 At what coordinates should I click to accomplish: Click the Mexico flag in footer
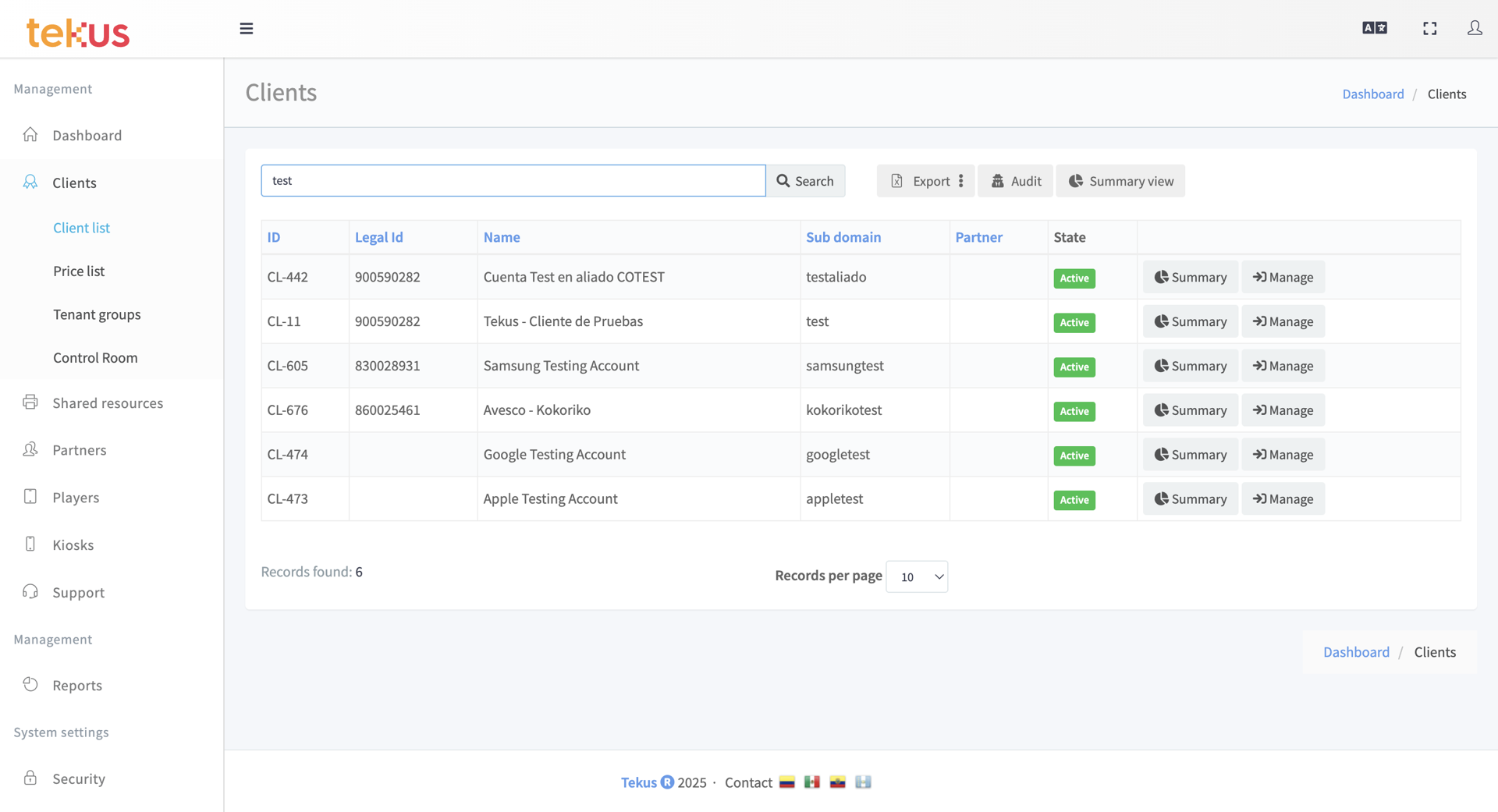[812, 782]
